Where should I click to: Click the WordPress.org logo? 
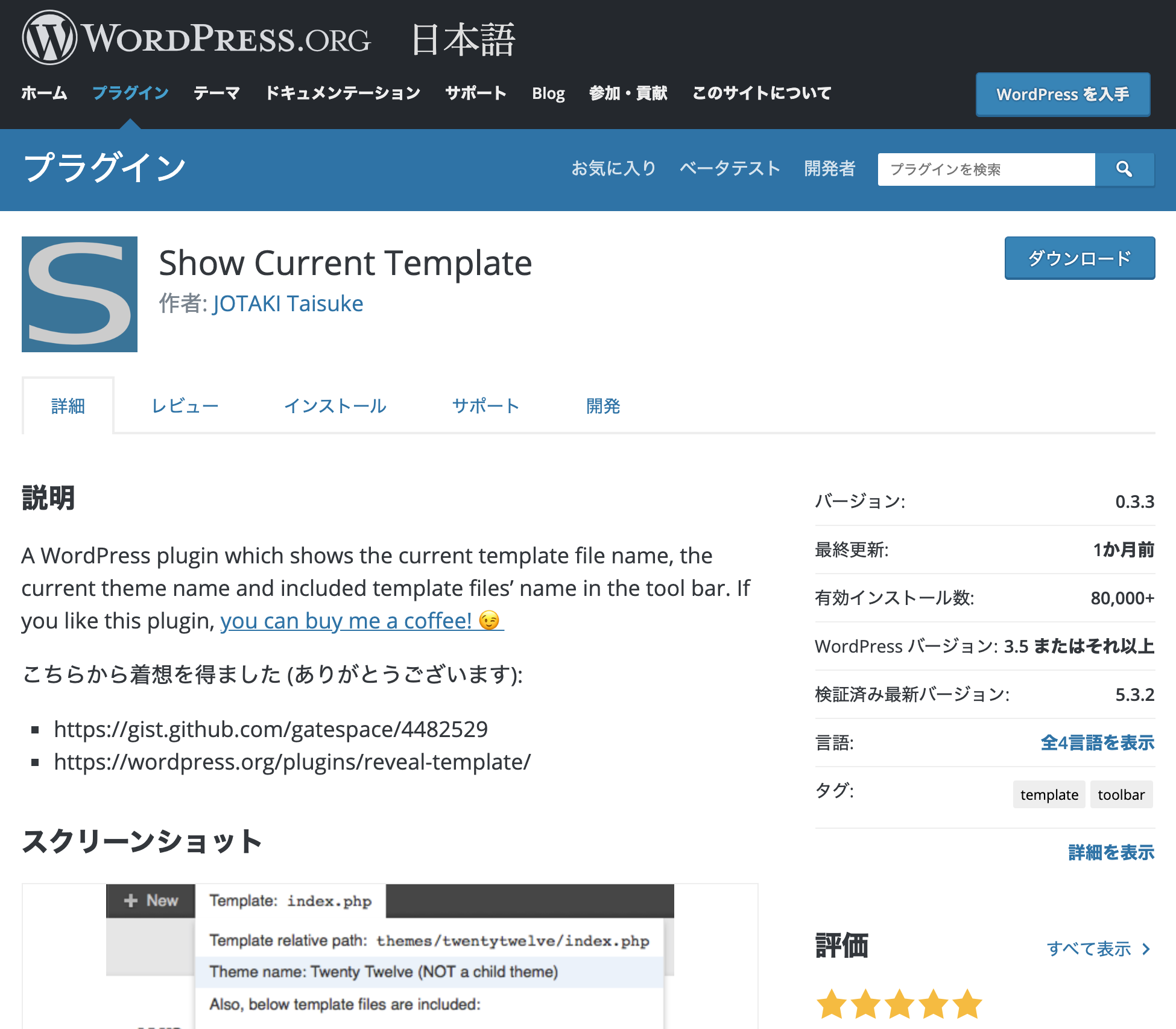197,37
